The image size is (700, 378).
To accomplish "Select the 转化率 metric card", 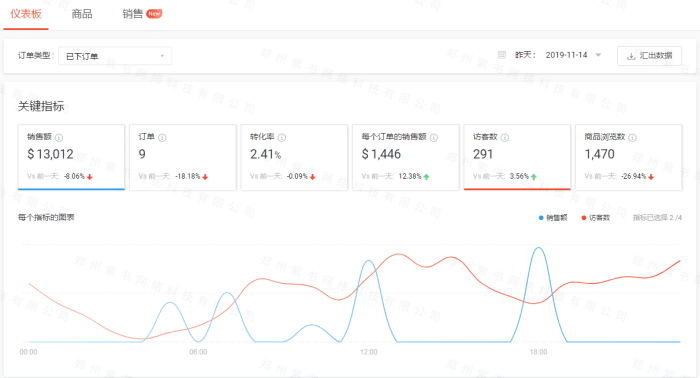I will tap(294, 157).
